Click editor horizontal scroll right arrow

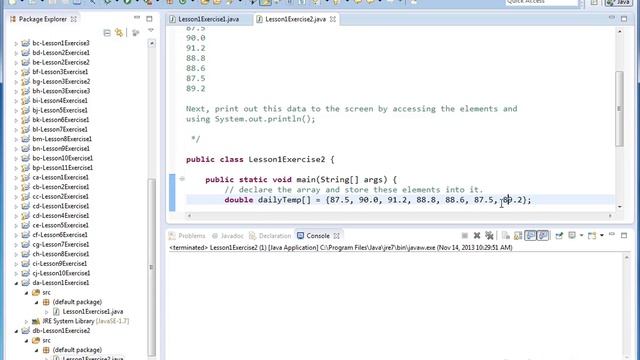(x=610, y=216)
